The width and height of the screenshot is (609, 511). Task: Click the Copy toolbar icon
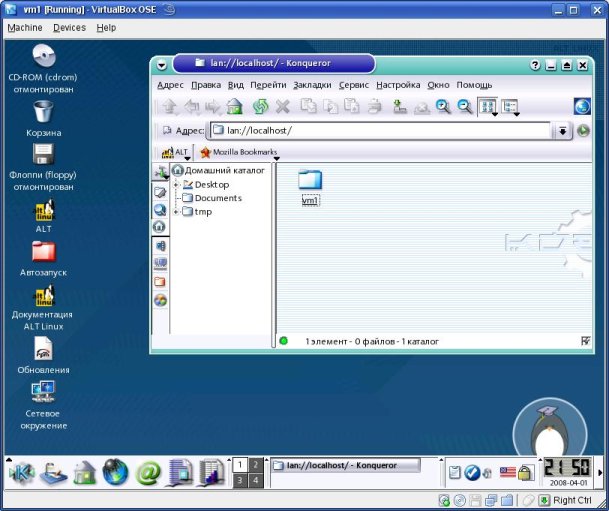330,106
